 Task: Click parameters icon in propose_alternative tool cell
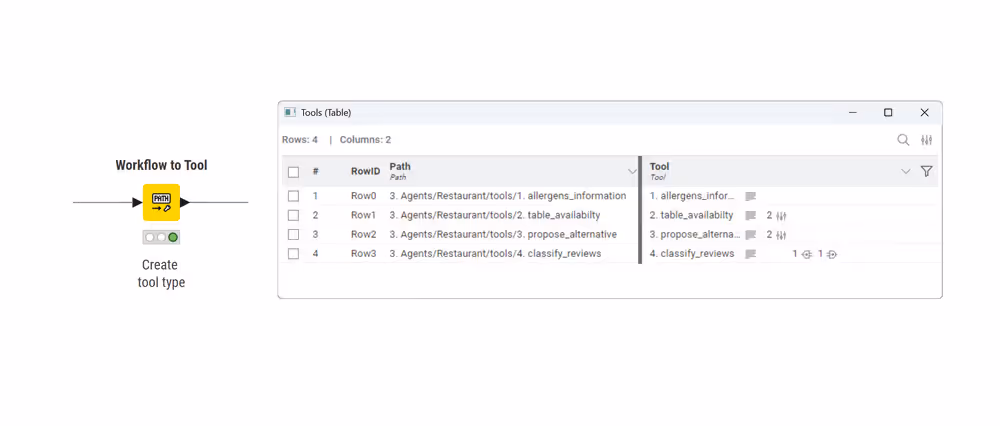(x=781, y=235)
